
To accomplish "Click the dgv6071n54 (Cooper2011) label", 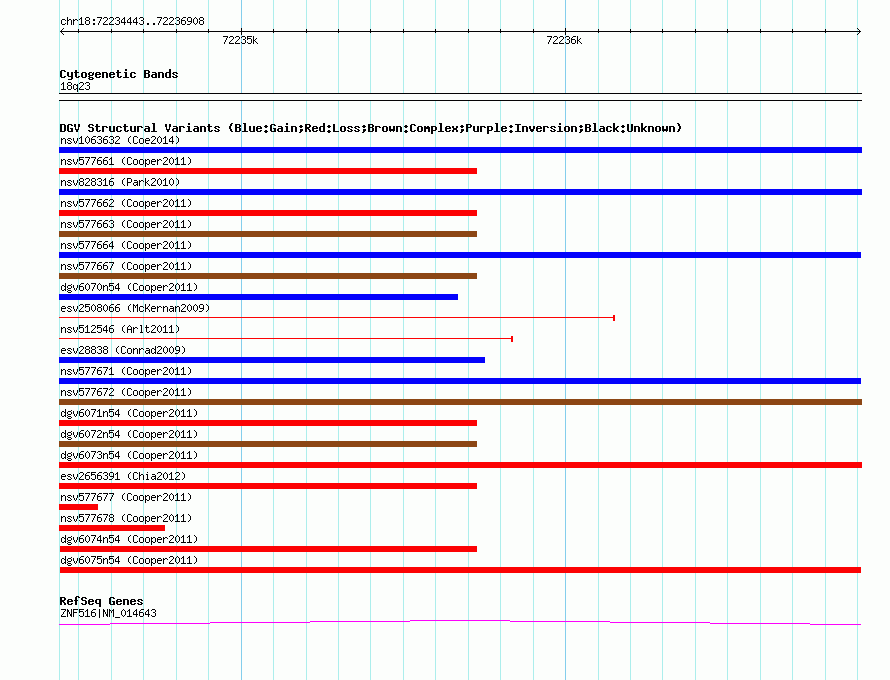I will coord(129,413).
